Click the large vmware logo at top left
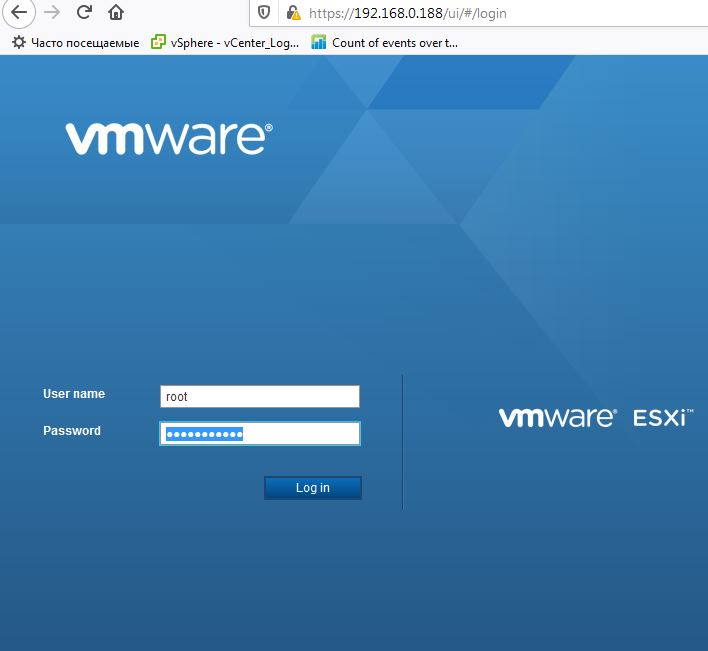The height and width of the screenshot is (651, 708). (168, 139)
